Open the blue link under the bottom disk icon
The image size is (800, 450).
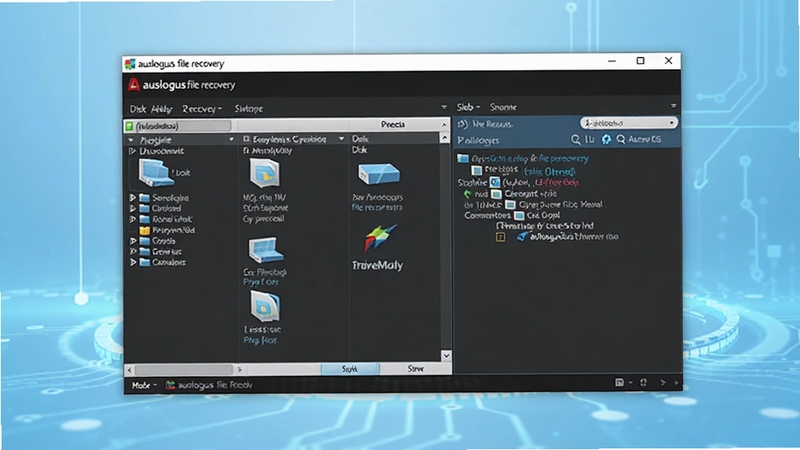click(260, 340)
